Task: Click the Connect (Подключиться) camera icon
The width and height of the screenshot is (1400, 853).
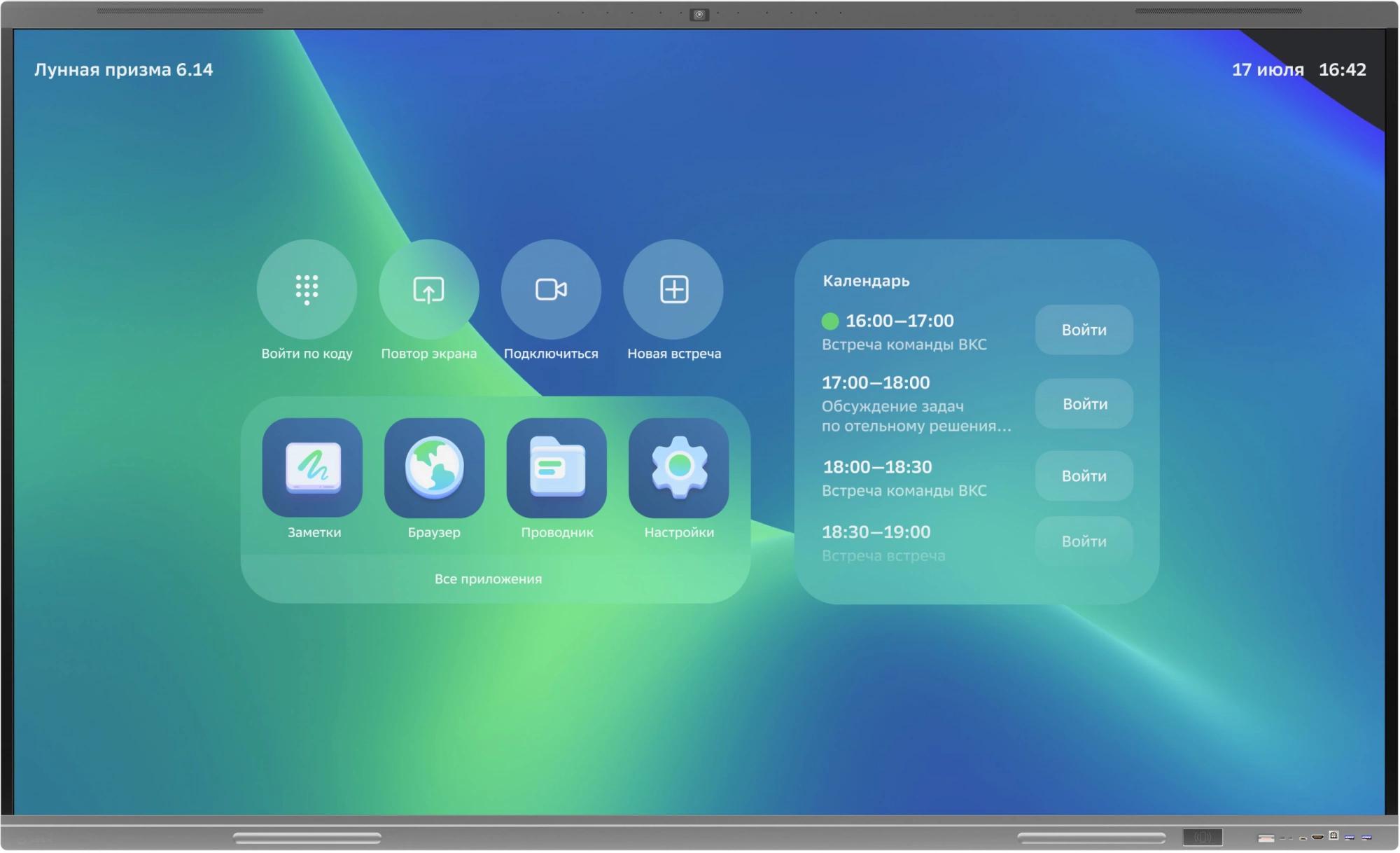Action: tap(551, 289)
